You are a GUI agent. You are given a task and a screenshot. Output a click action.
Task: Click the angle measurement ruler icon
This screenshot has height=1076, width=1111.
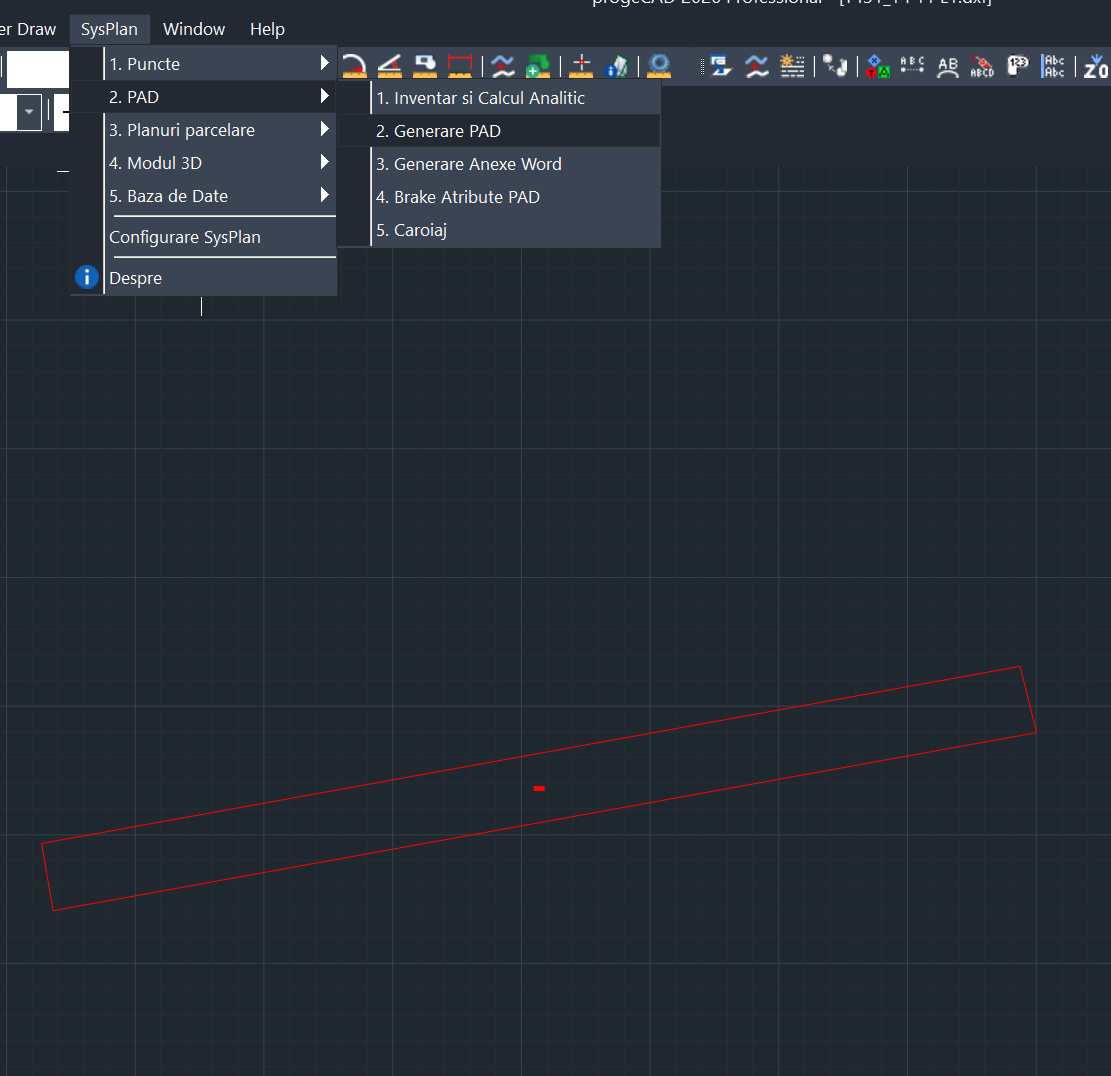(x=389, y=66)
